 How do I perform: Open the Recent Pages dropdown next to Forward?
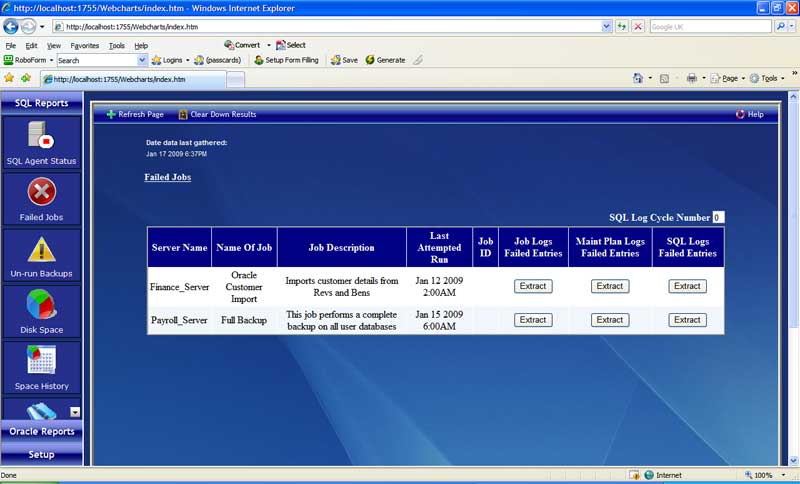(42, 27)
